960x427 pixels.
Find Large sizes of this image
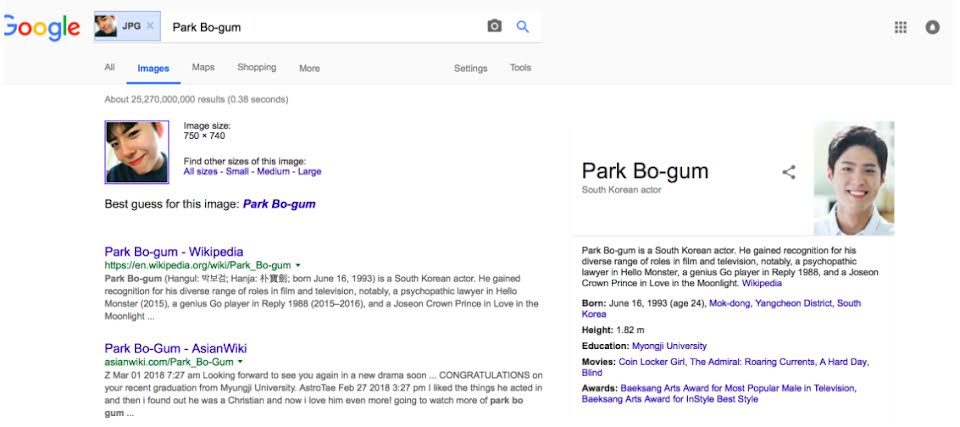(309, 172)
